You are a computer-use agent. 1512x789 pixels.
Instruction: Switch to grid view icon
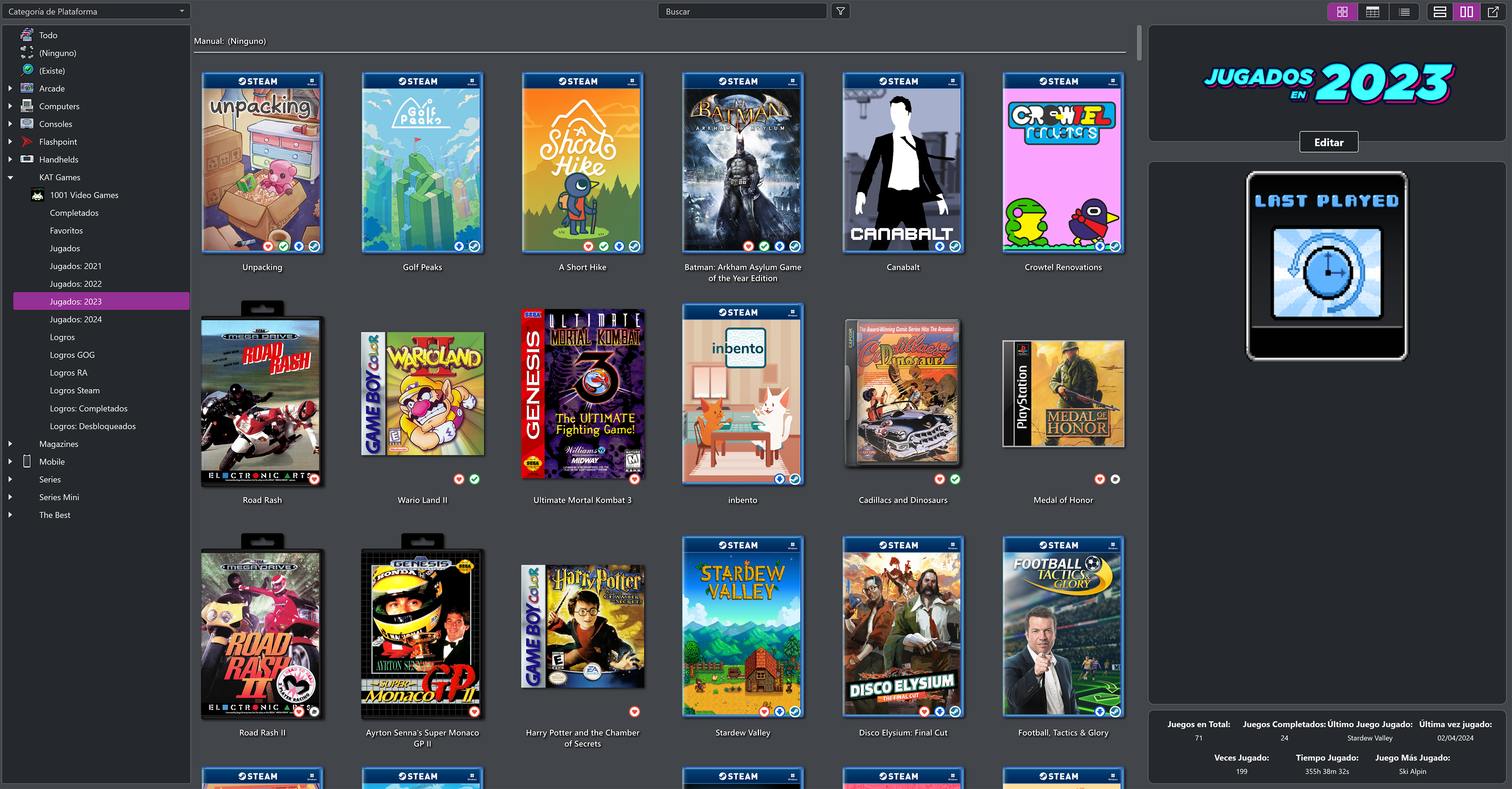pyautogui.click(x=1342, y=12)
